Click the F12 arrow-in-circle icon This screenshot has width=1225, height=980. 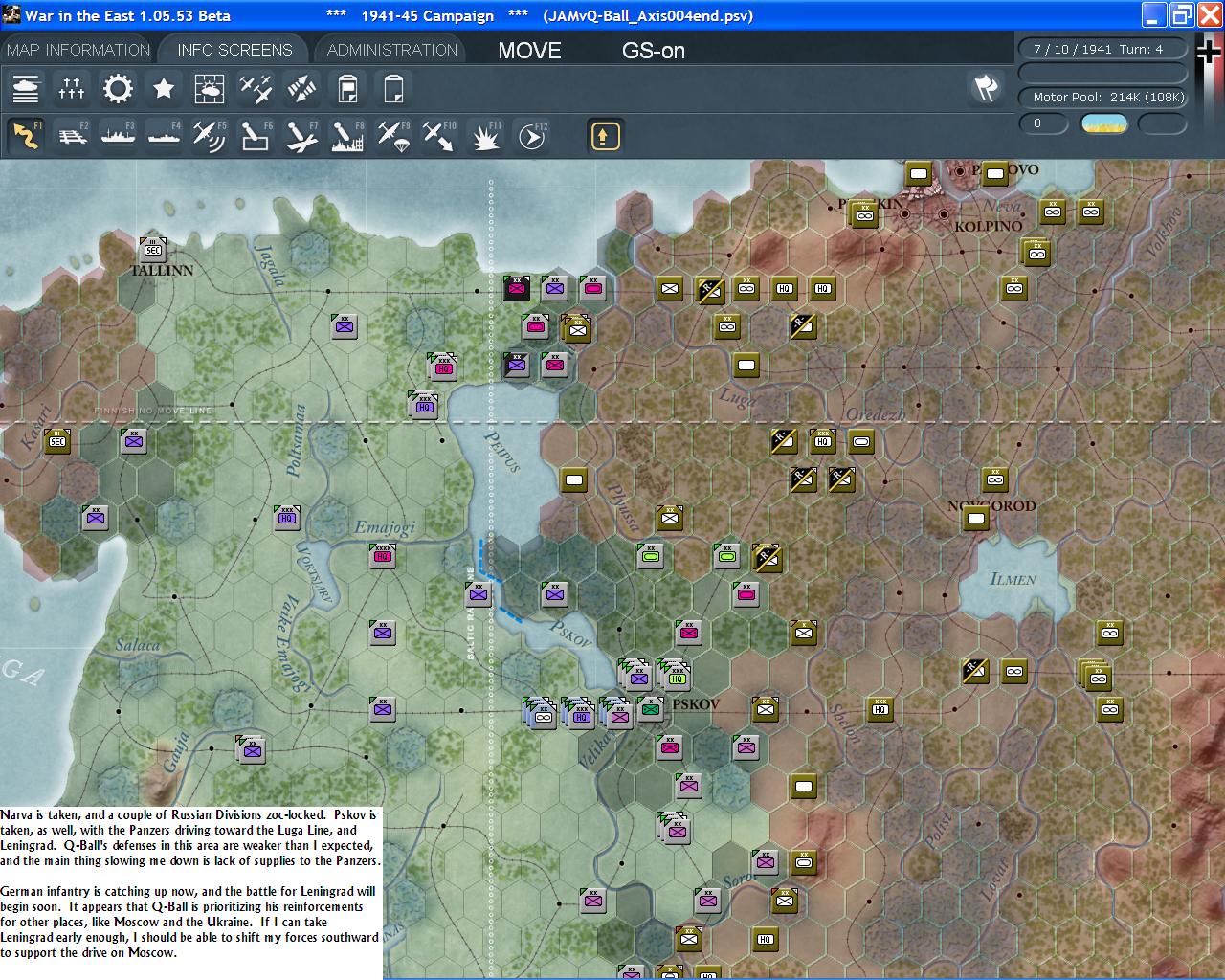[531, 136]
